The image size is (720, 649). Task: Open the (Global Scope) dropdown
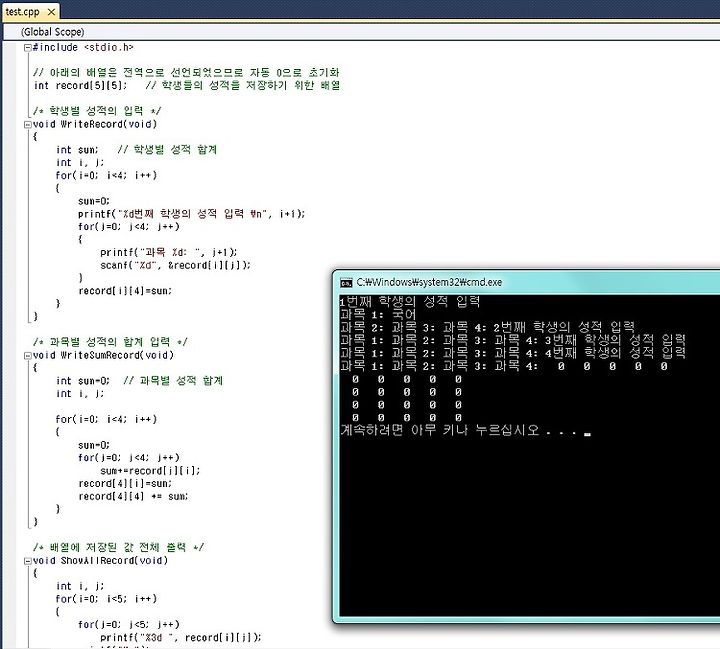[x=361, y=32]
